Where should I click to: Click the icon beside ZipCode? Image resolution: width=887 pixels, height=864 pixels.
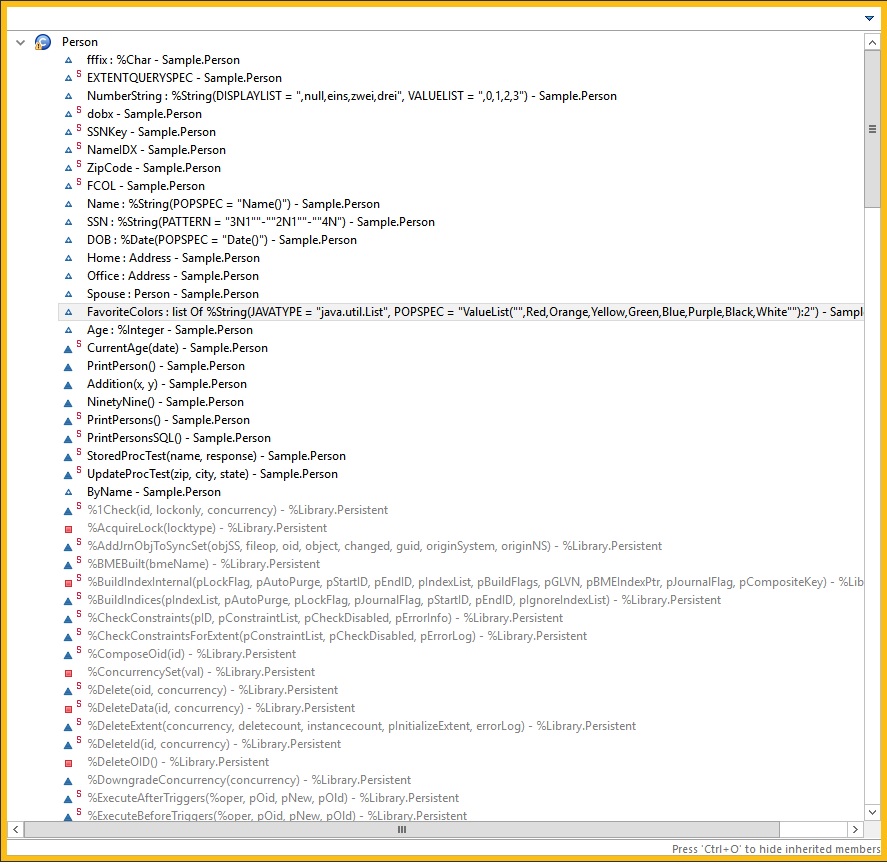coord(68,168)
